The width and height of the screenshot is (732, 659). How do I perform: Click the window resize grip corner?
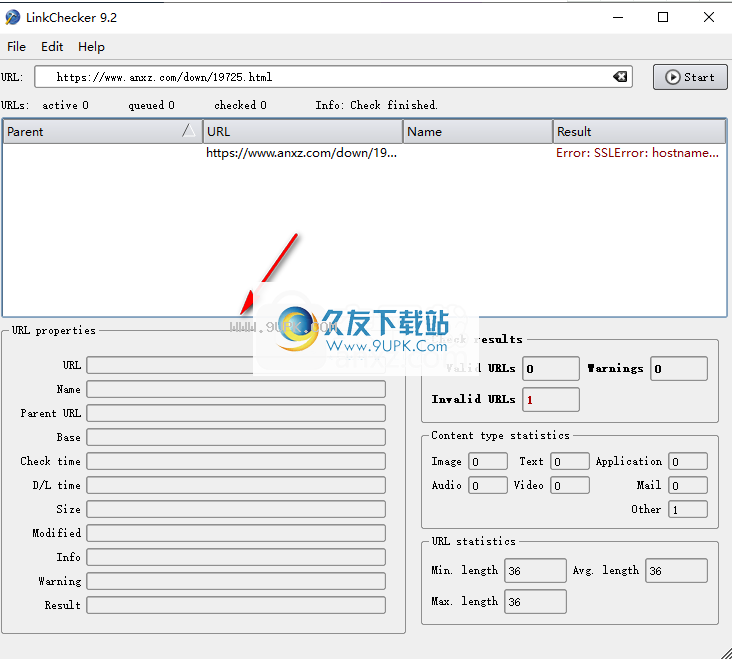[725, 652]
